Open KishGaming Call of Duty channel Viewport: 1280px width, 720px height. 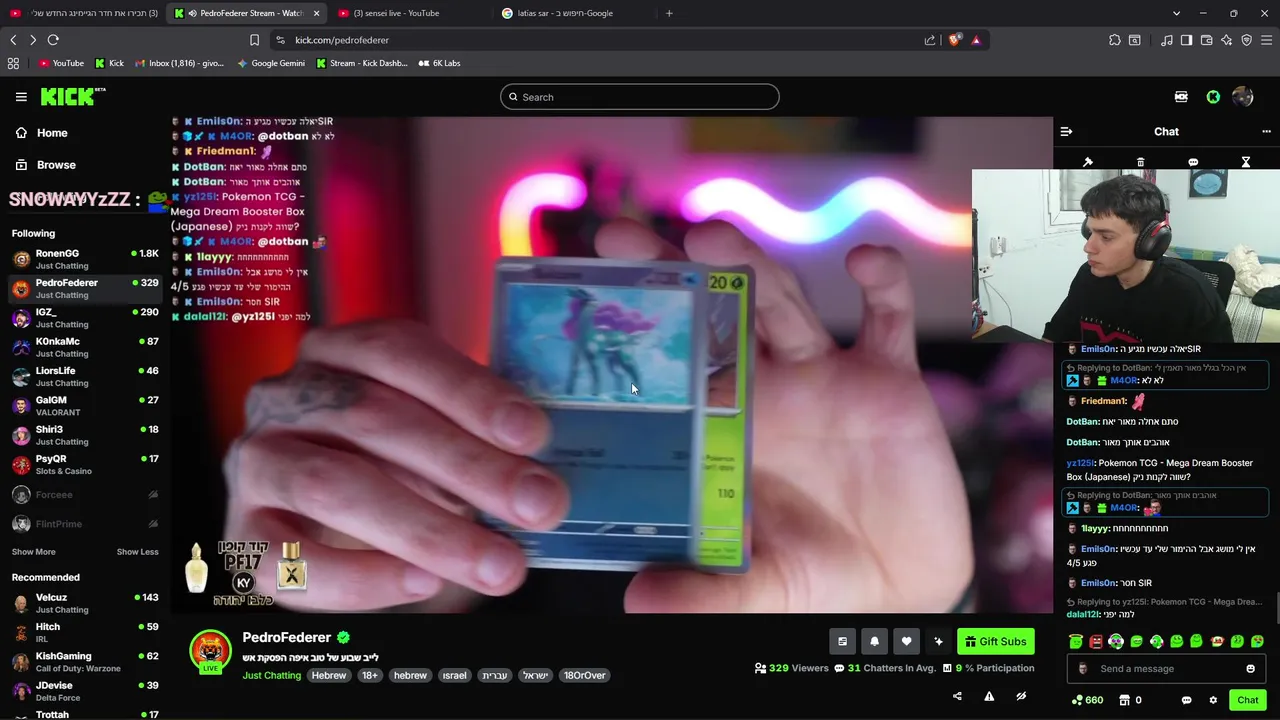tap(84, 662)
